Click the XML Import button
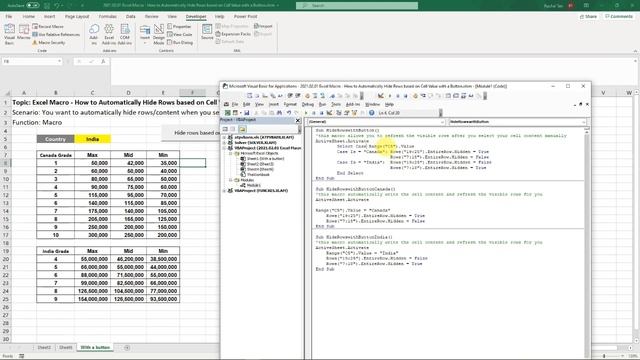The width and height of the screenshot is (640, 360). 263,26
